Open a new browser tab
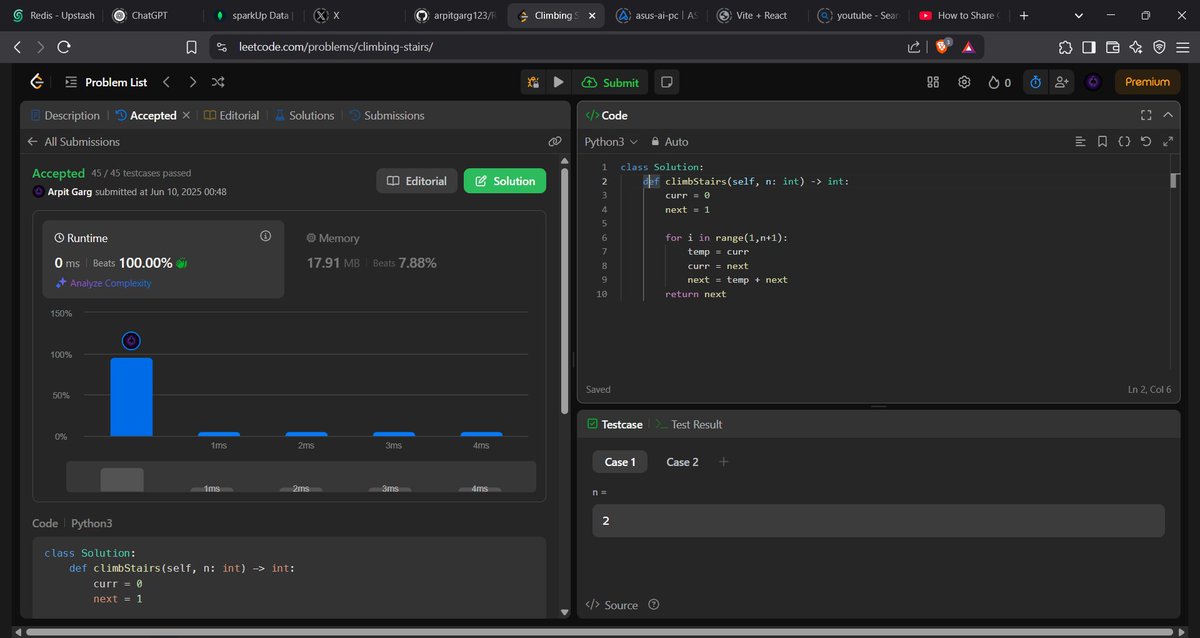Image resolution: width=1200 pixels, height=638 pixels. tap(1024, 15)
